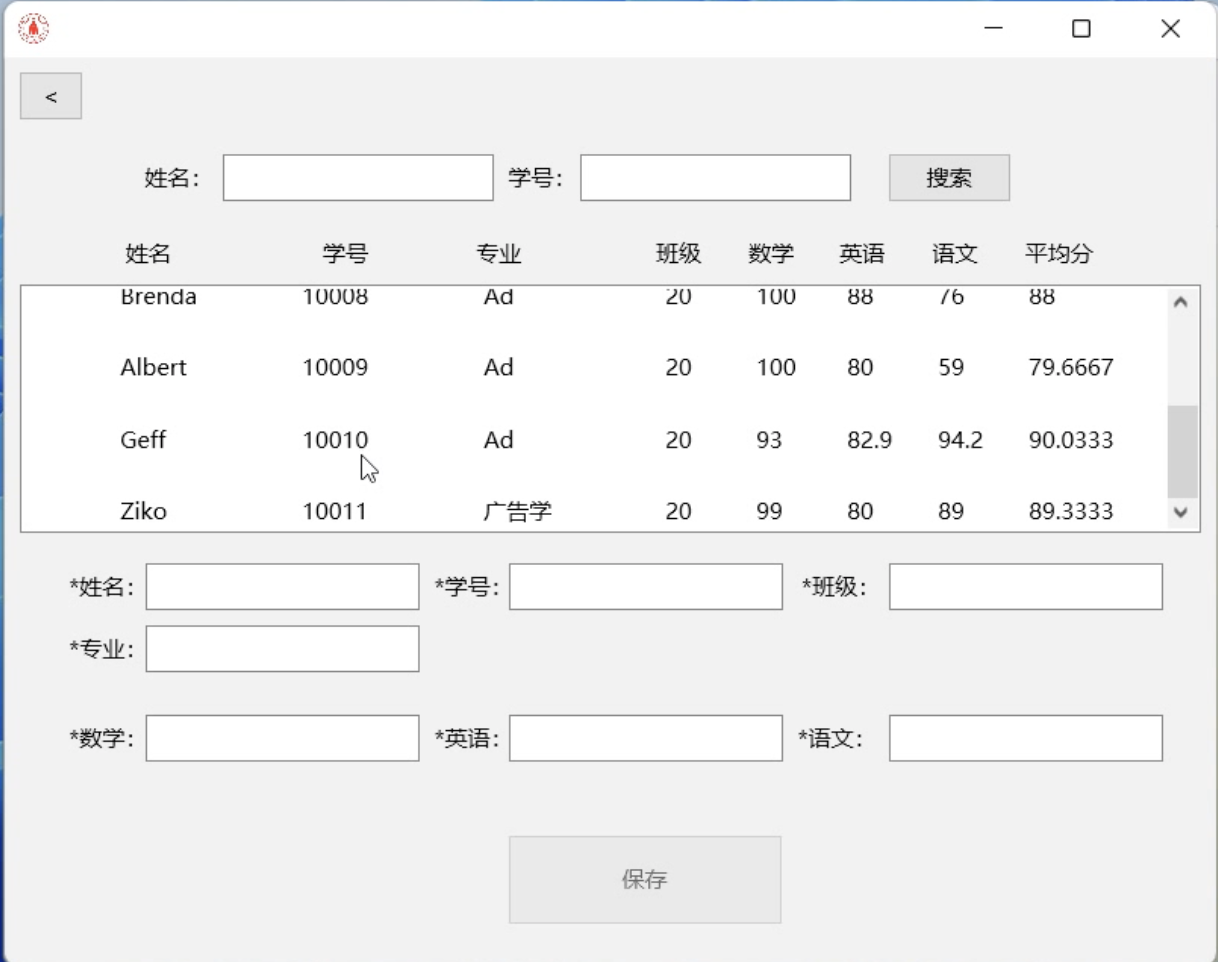Click into the *学号 form field

(645, 587)
